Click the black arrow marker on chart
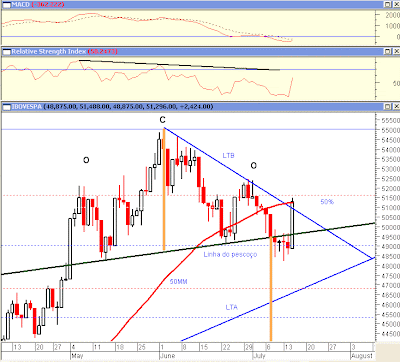The height and width of the screenshot is (362, 400). (279, 245)
